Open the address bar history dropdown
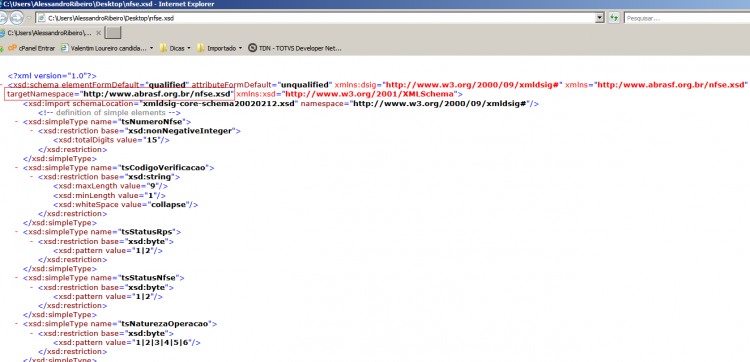 point(600,18)
